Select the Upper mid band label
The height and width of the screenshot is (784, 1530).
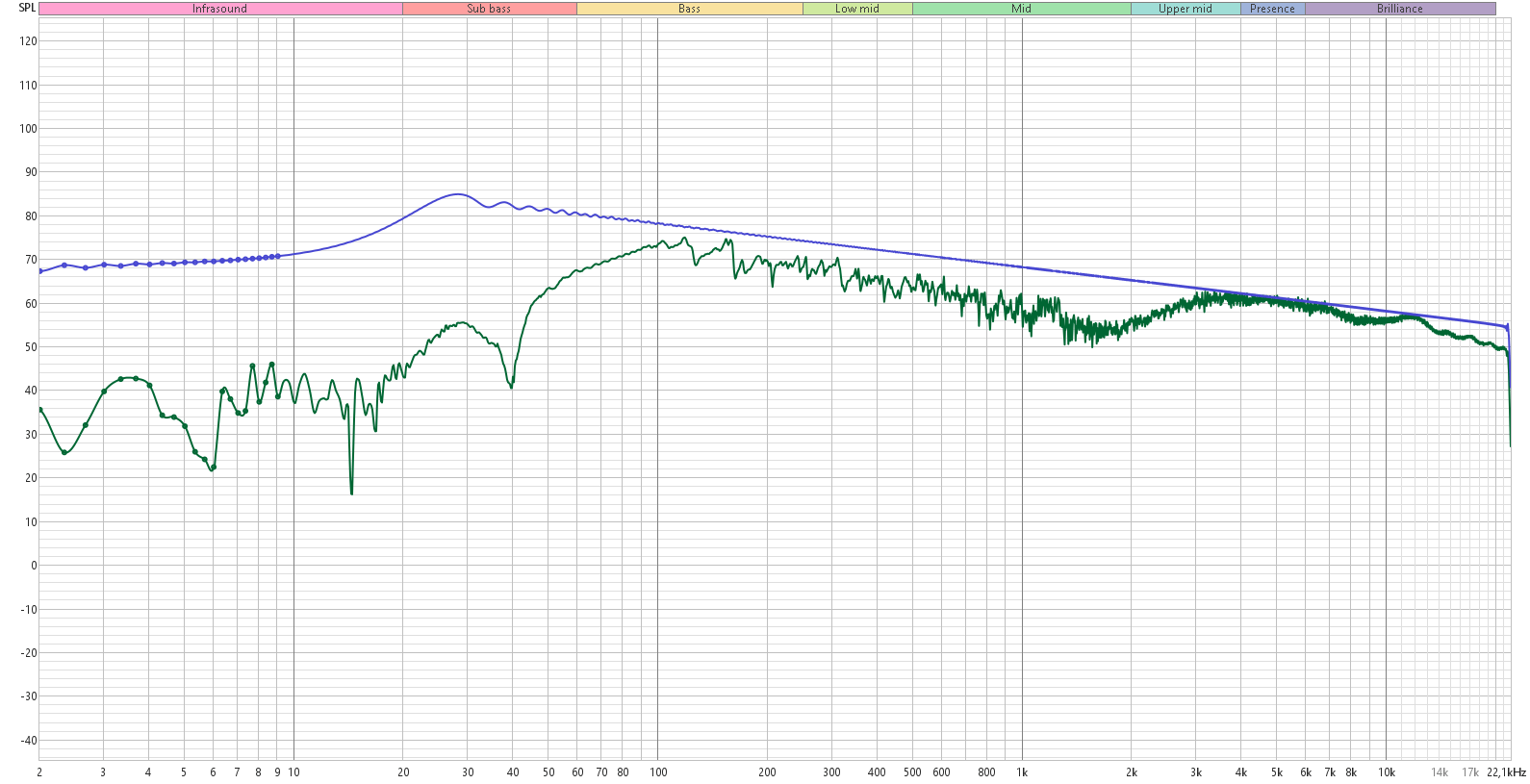[1186, 9]
